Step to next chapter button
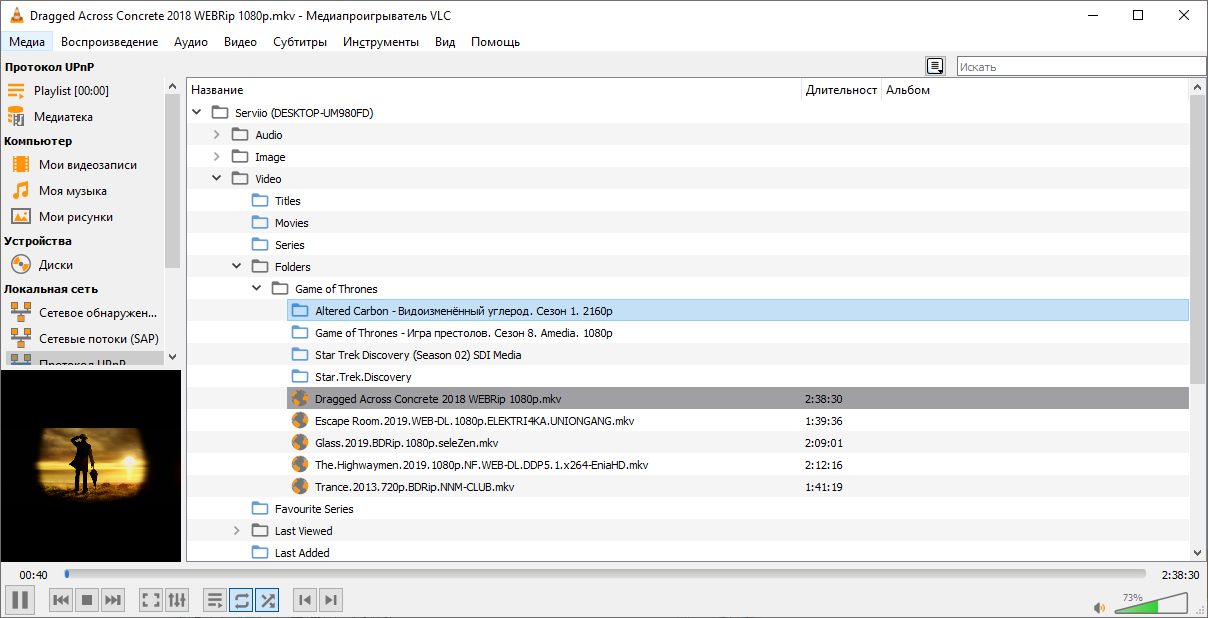 click(331, 600)
